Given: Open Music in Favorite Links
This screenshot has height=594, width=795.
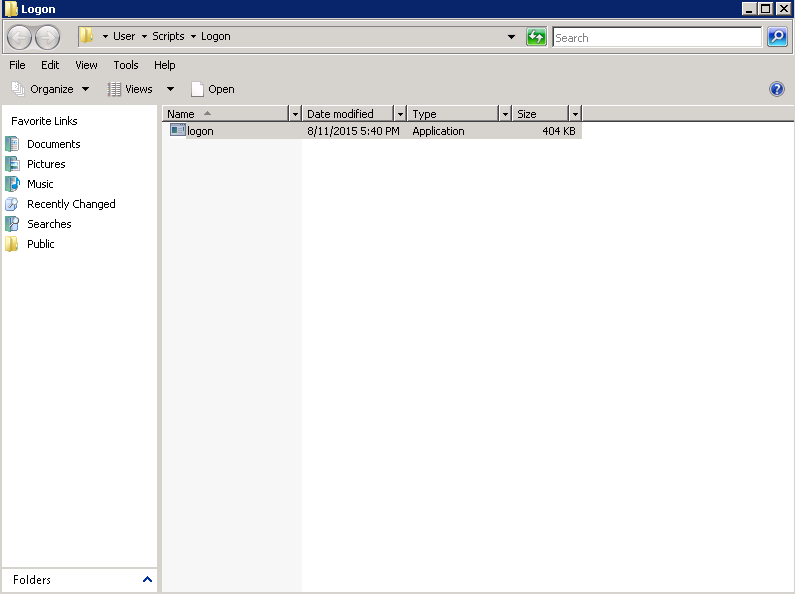Looking at the screenshot, I should pos(40,184).
